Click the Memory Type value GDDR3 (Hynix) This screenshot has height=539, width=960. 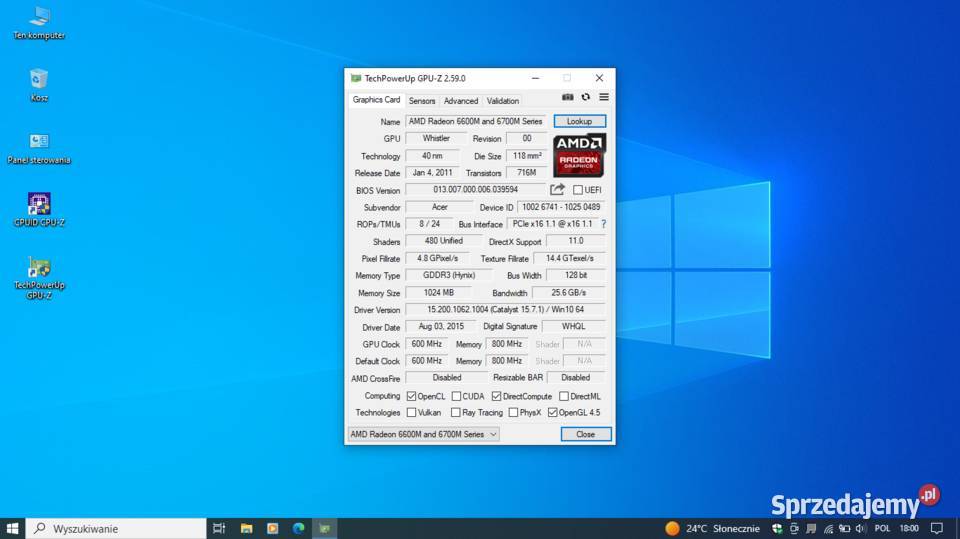point(449,276)
